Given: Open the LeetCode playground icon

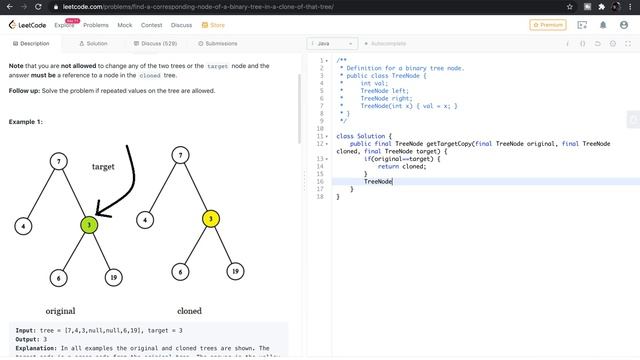Looking at the screenshot, I should (x=582, y=25).
